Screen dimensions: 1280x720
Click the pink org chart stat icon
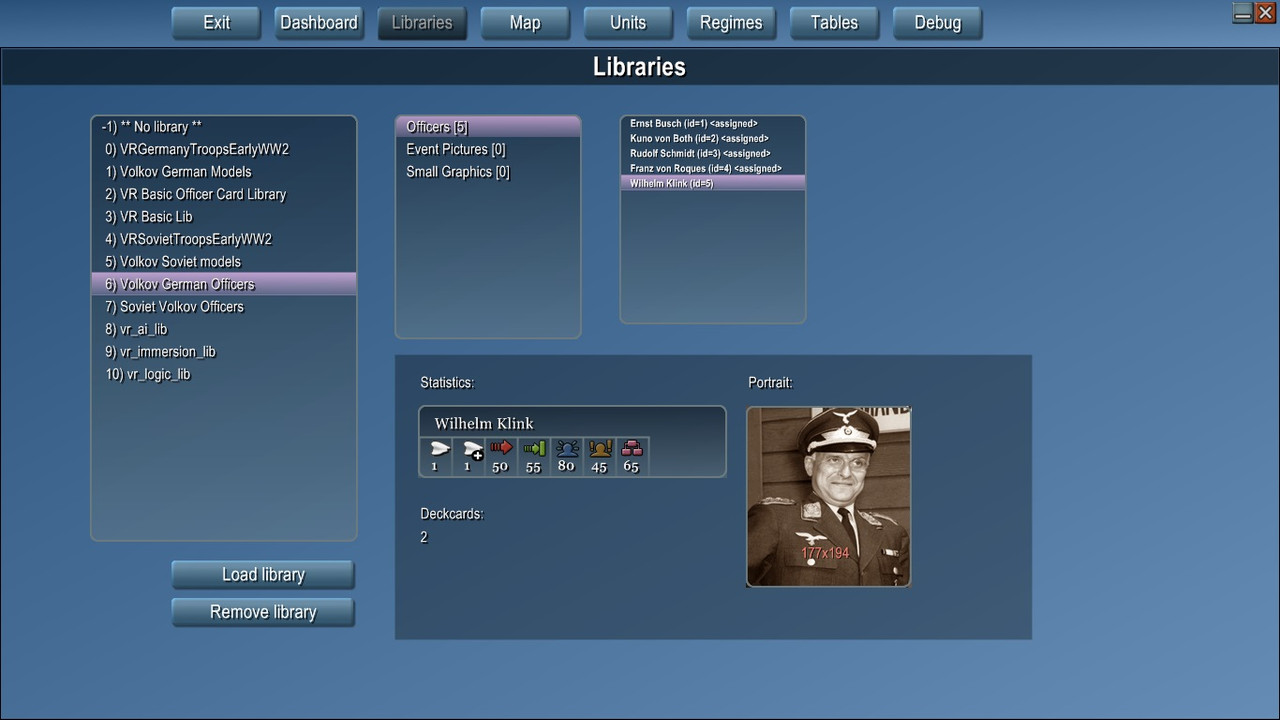[x=631, y=448]
